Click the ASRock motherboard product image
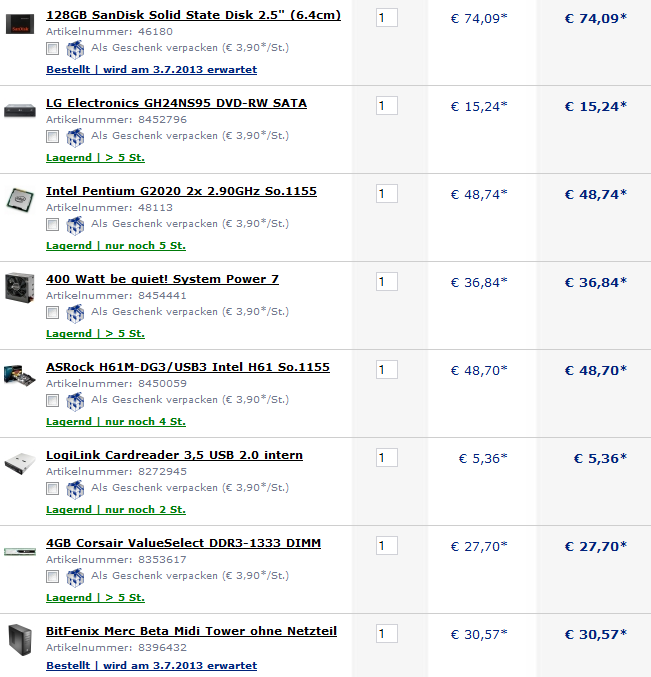The image size is (651, 677). (19, 375)
